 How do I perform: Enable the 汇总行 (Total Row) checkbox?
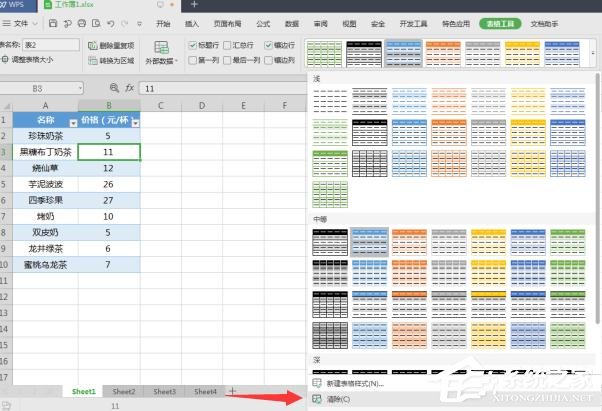tap(230, 45)
